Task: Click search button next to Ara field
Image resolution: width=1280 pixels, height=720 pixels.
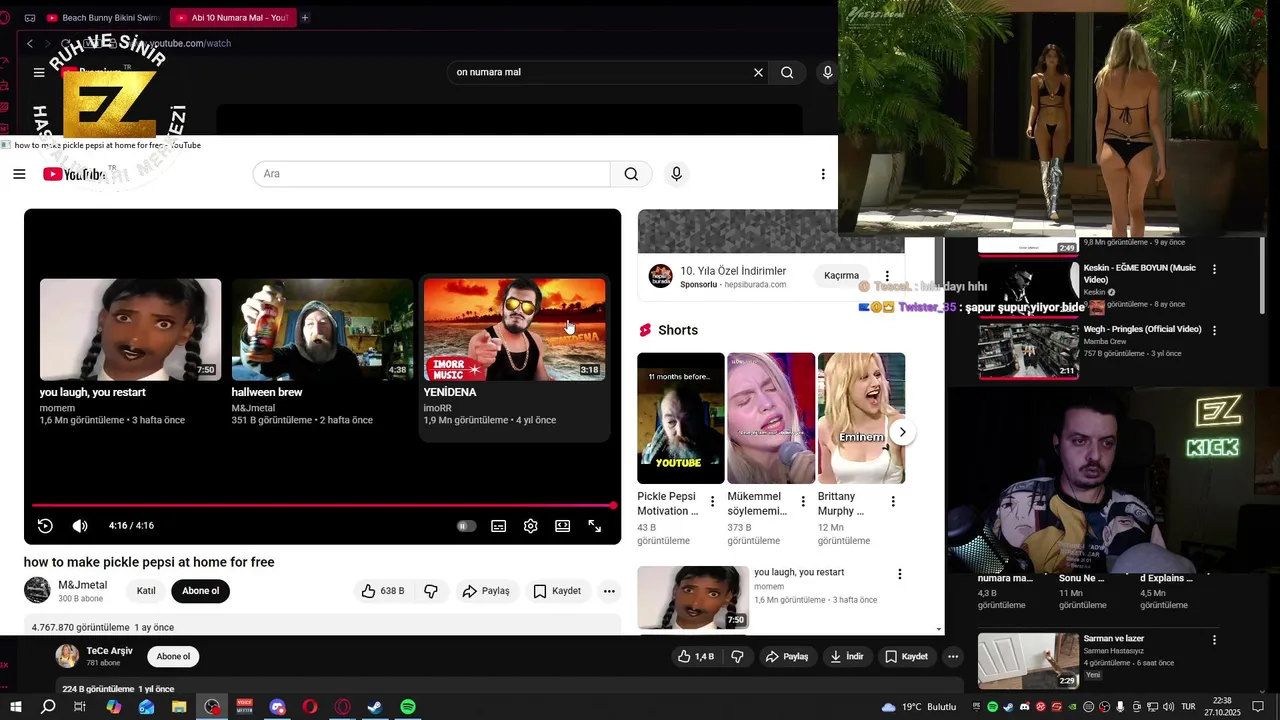Action: [631, 174]
